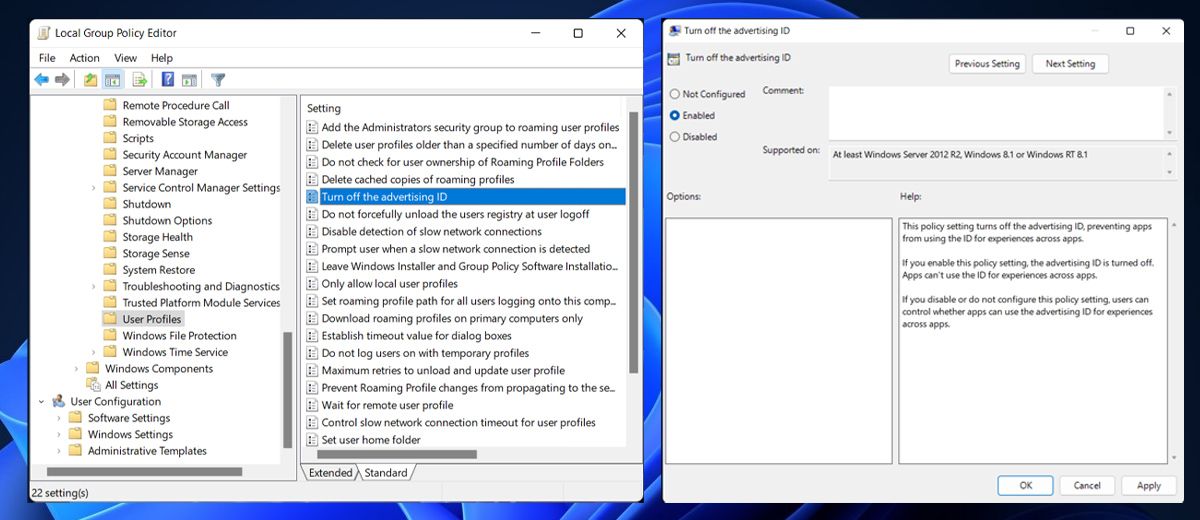Click the Up One Level folder icon
The height and width of the screenshot is (520, 1200).
(x=91, y=80)
